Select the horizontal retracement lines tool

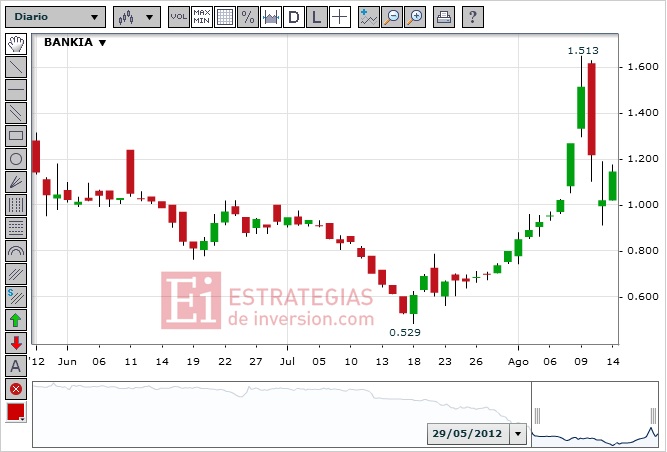16,228
